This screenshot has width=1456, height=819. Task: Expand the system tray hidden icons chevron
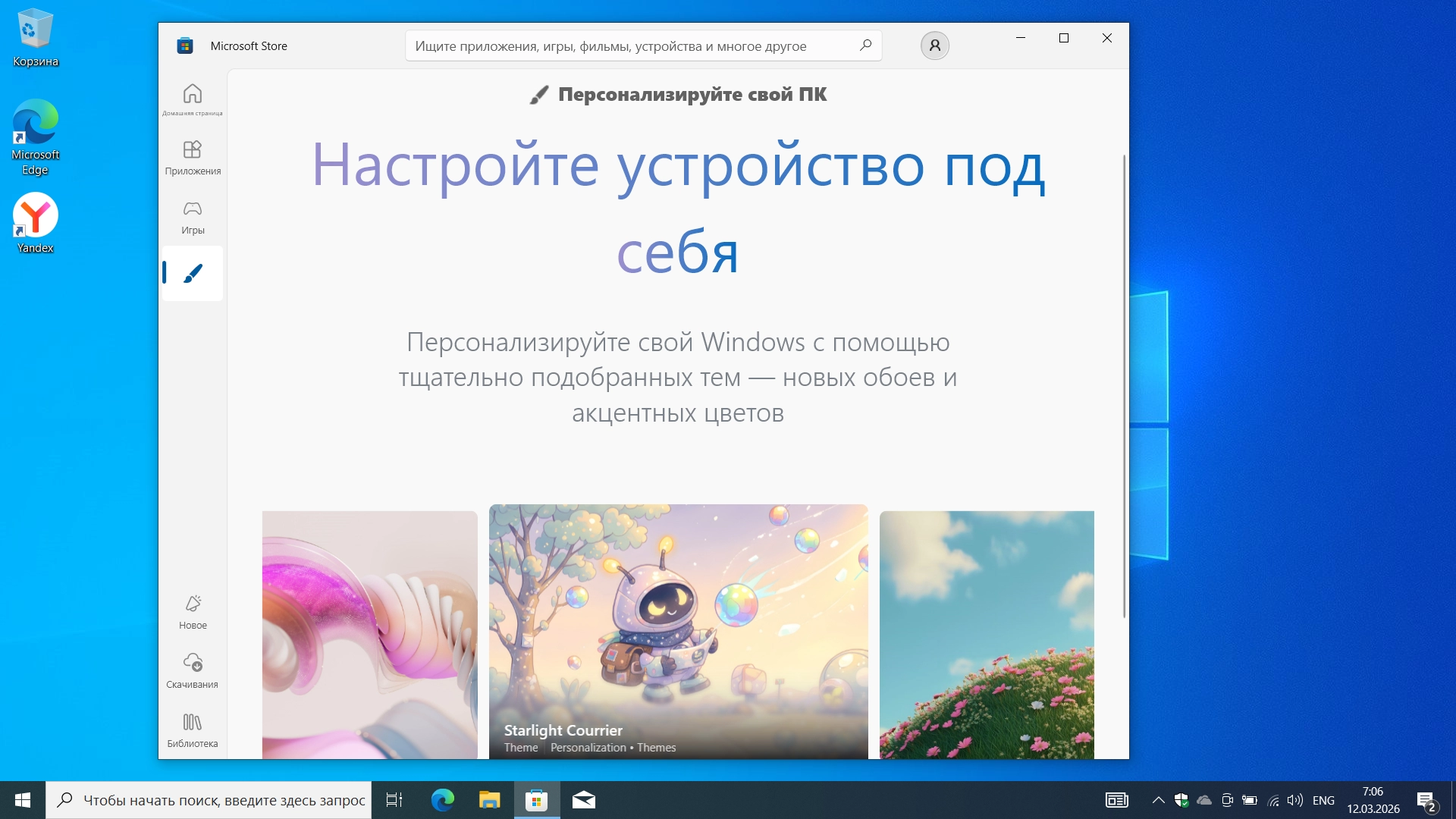pos(1158,800)
